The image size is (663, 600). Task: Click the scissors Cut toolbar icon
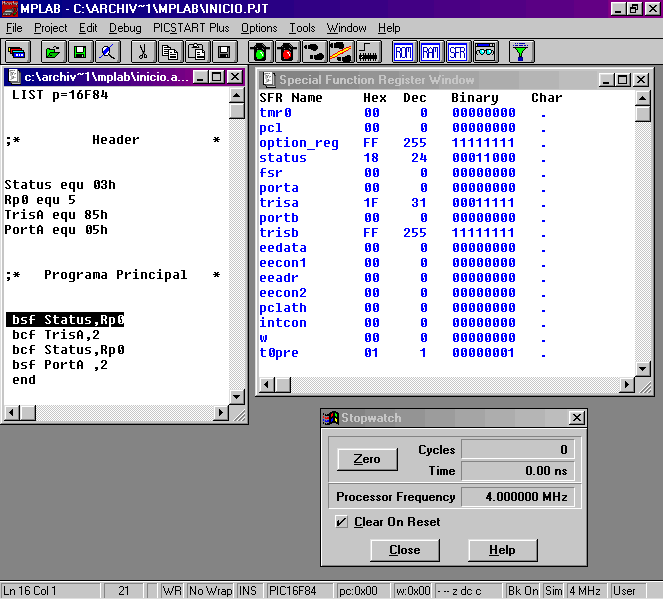click(143, 51)
